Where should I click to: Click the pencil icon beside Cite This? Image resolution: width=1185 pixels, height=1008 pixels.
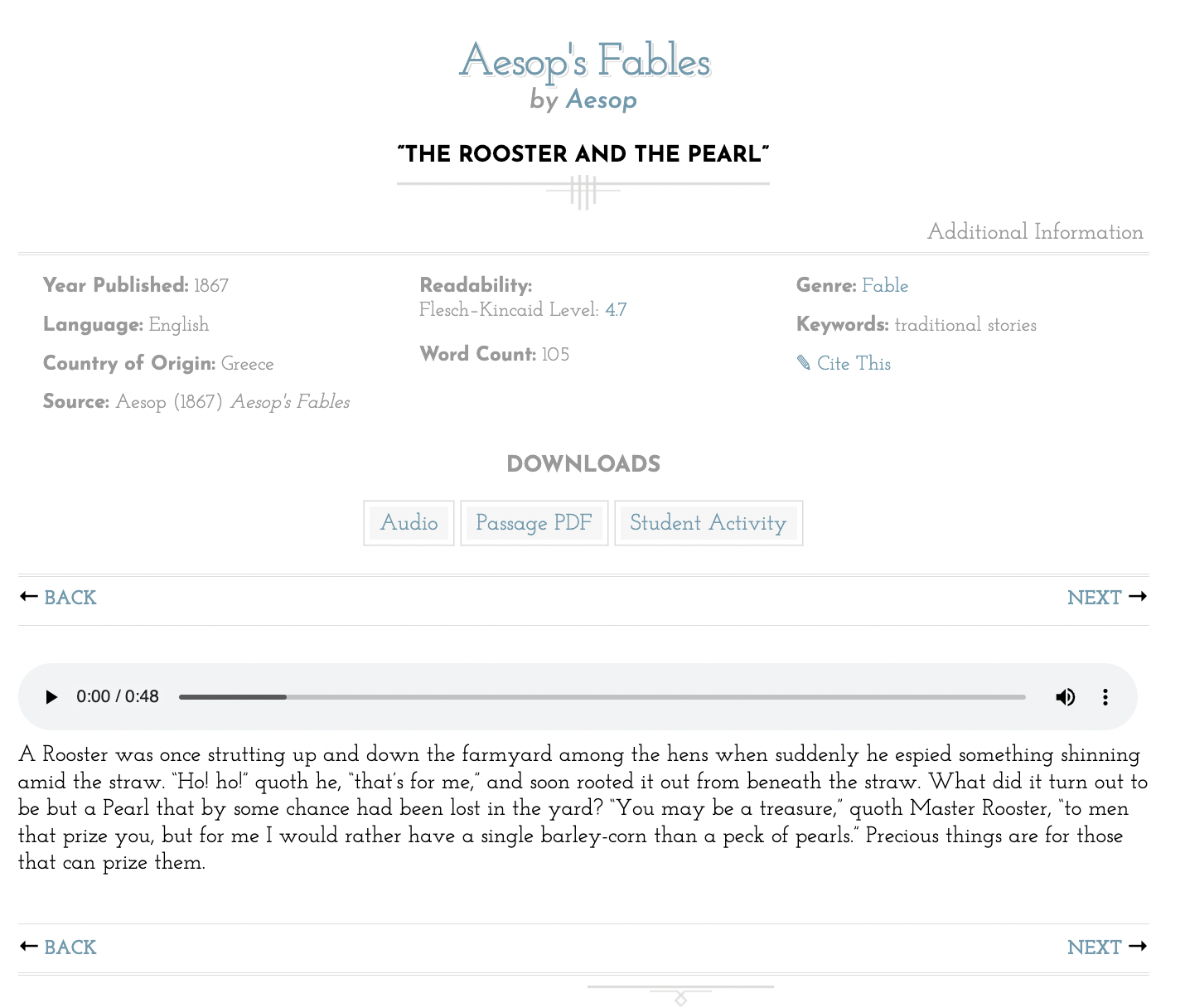coord(803,363)
